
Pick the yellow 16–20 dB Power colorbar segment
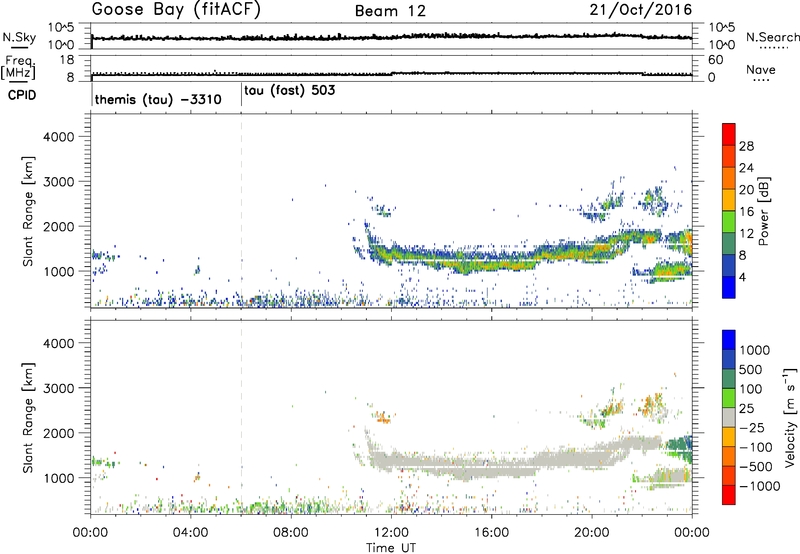point(729,199)
